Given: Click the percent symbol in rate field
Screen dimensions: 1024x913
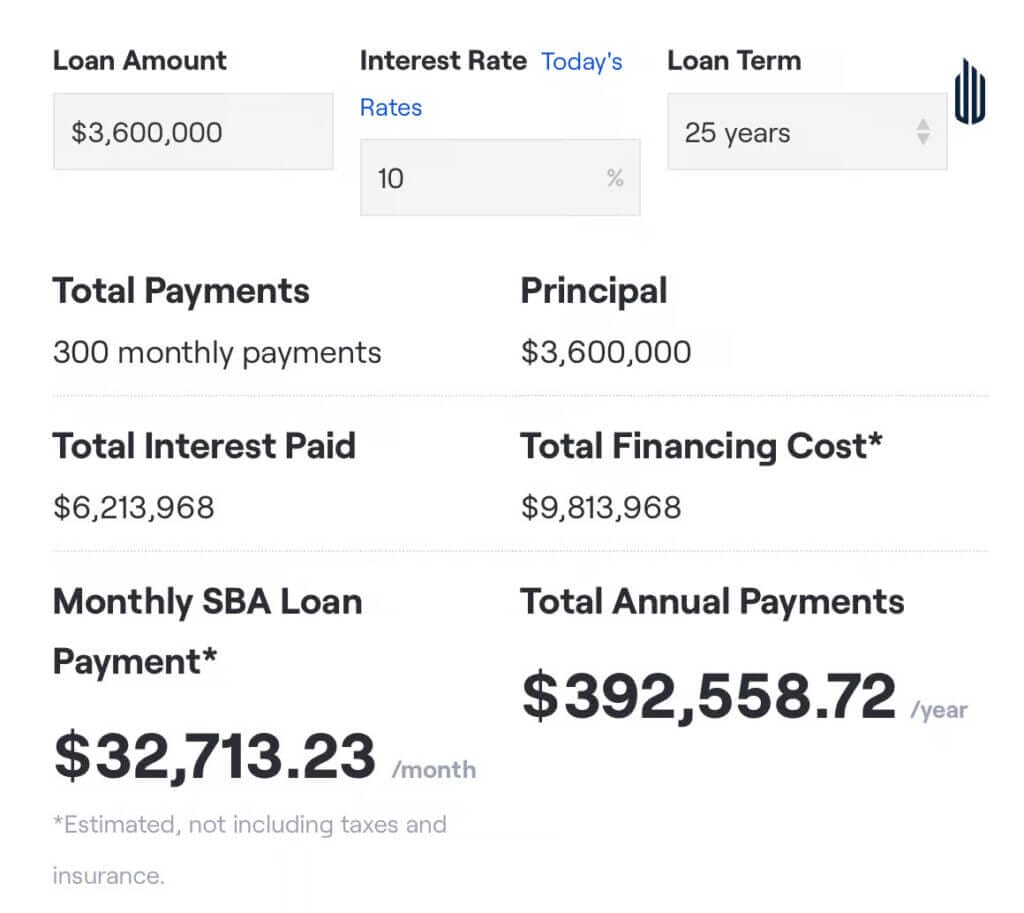Looking at the screenshot, I should [615, 178].
